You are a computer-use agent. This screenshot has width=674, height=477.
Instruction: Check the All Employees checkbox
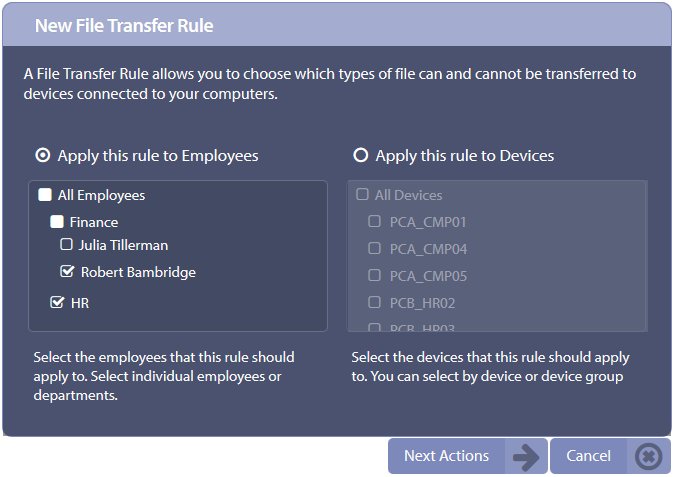[x=45, y=195]
